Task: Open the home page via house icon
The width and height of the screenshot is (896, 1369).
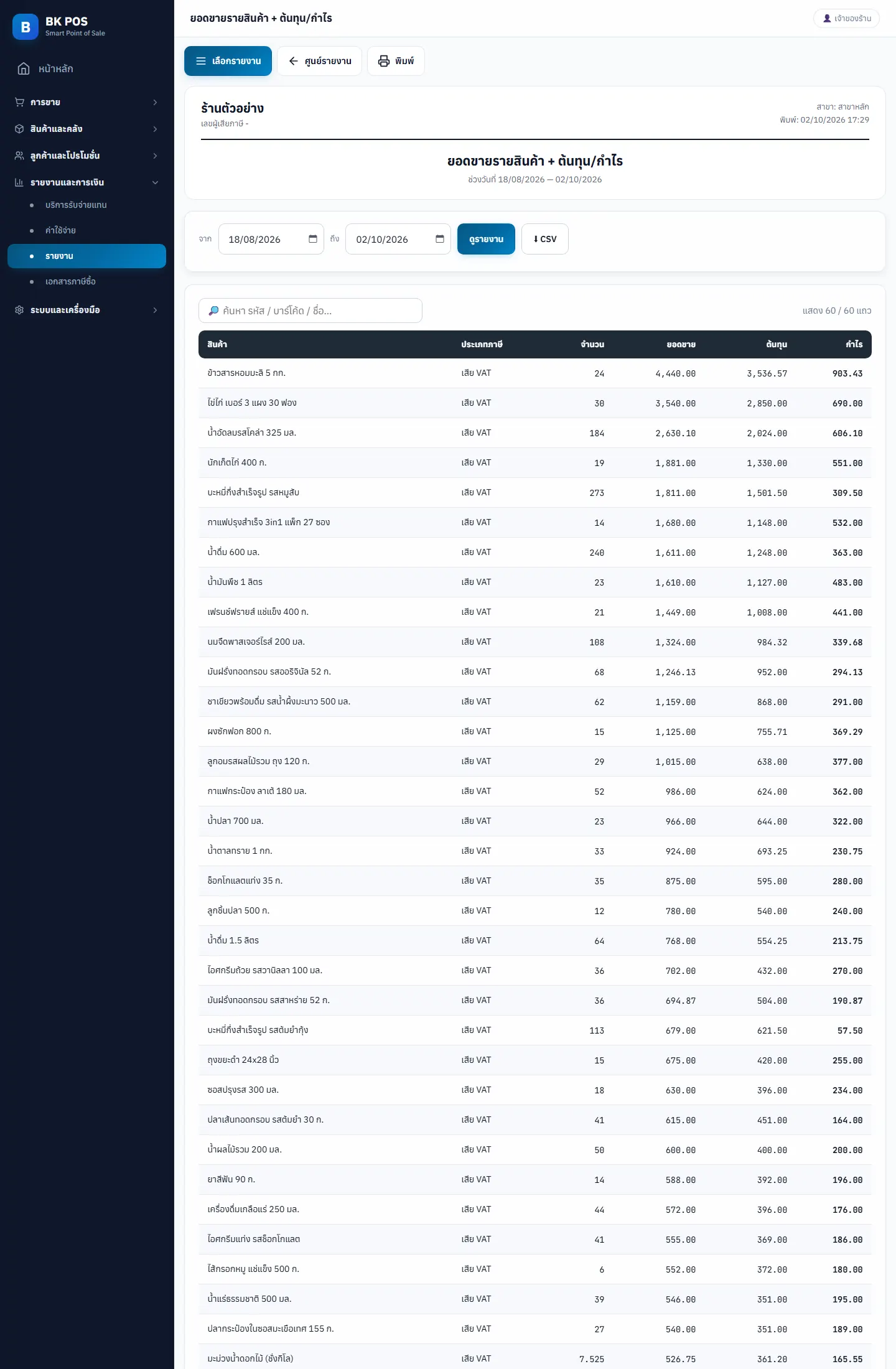Action: click(24, 68)
